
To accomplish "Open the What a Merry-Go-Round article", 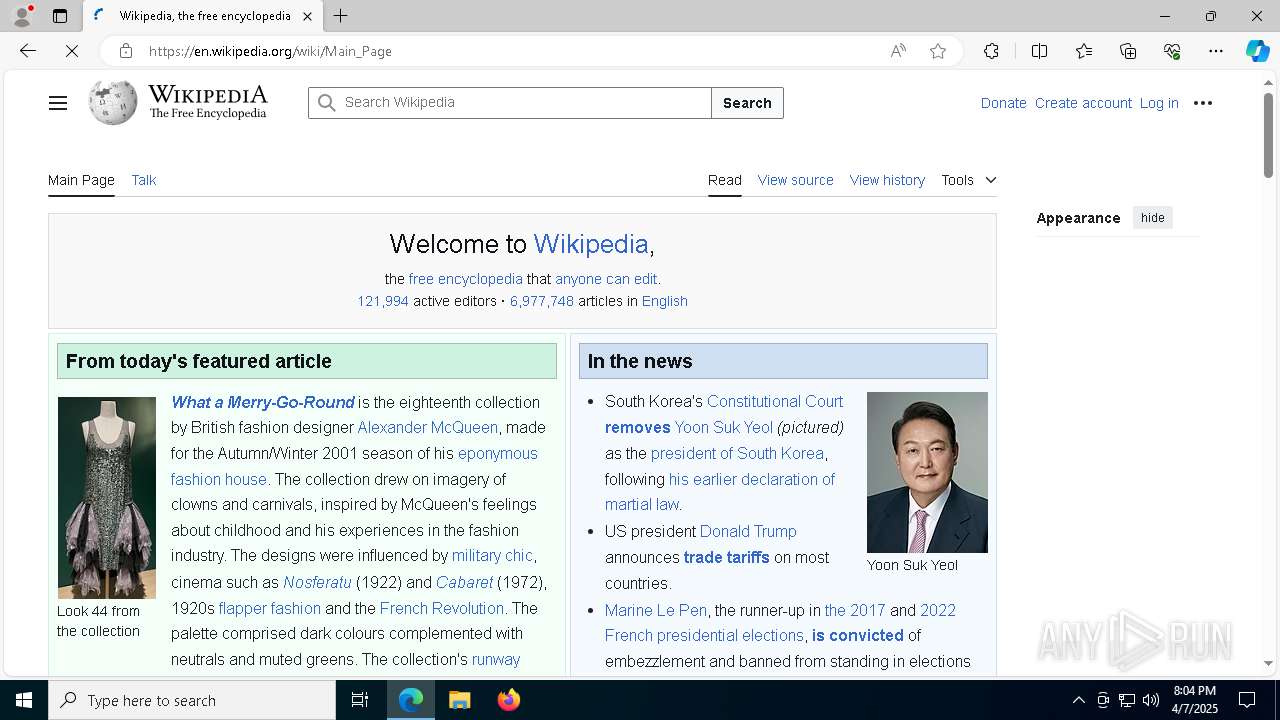I will 263,402.
